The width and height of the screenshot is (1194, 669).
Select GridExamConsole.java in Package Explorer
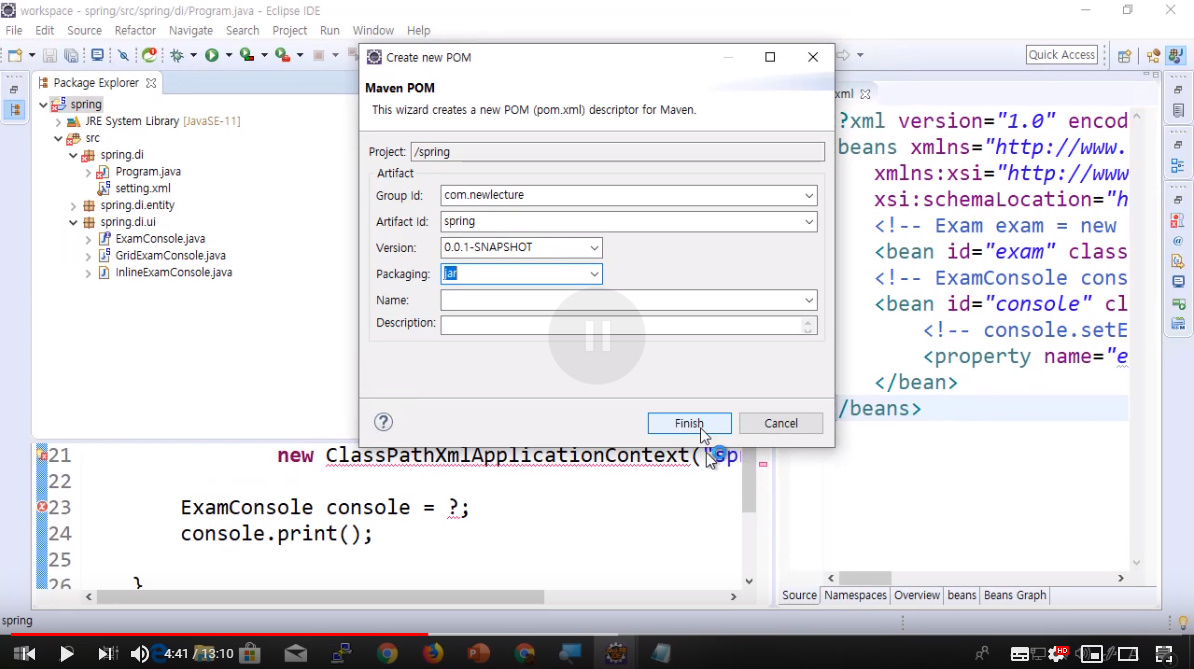point(171,255)
